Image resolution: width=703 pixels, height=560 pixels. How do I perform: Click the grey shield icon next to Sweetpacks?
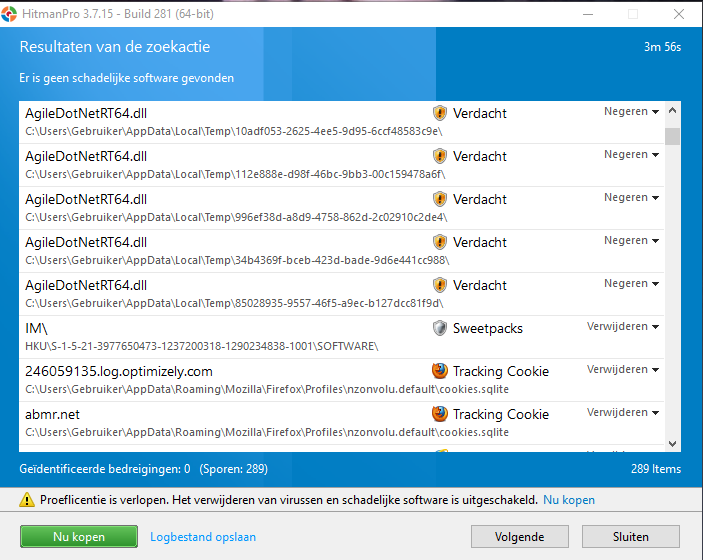440,328
